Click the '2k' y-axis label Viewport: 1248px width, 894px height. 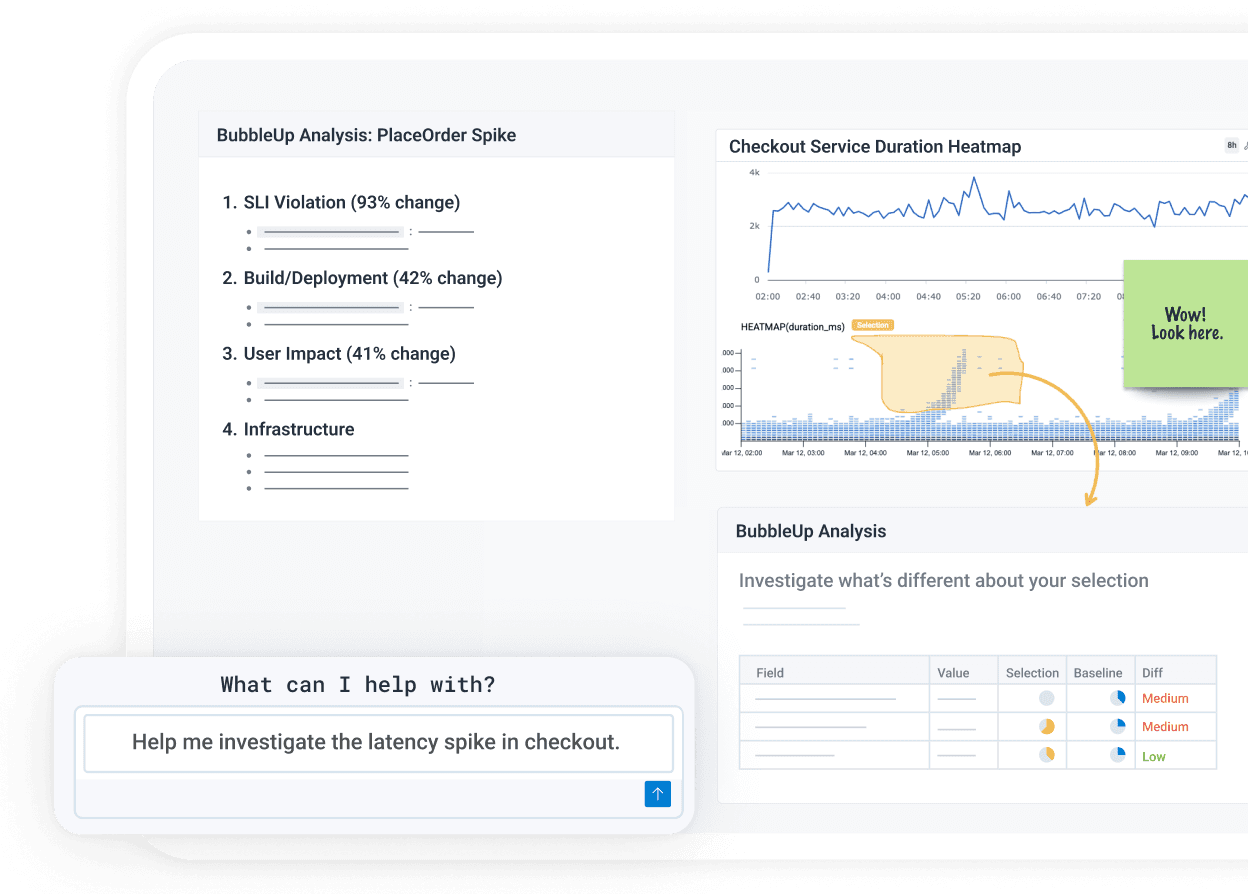(755, 226)
